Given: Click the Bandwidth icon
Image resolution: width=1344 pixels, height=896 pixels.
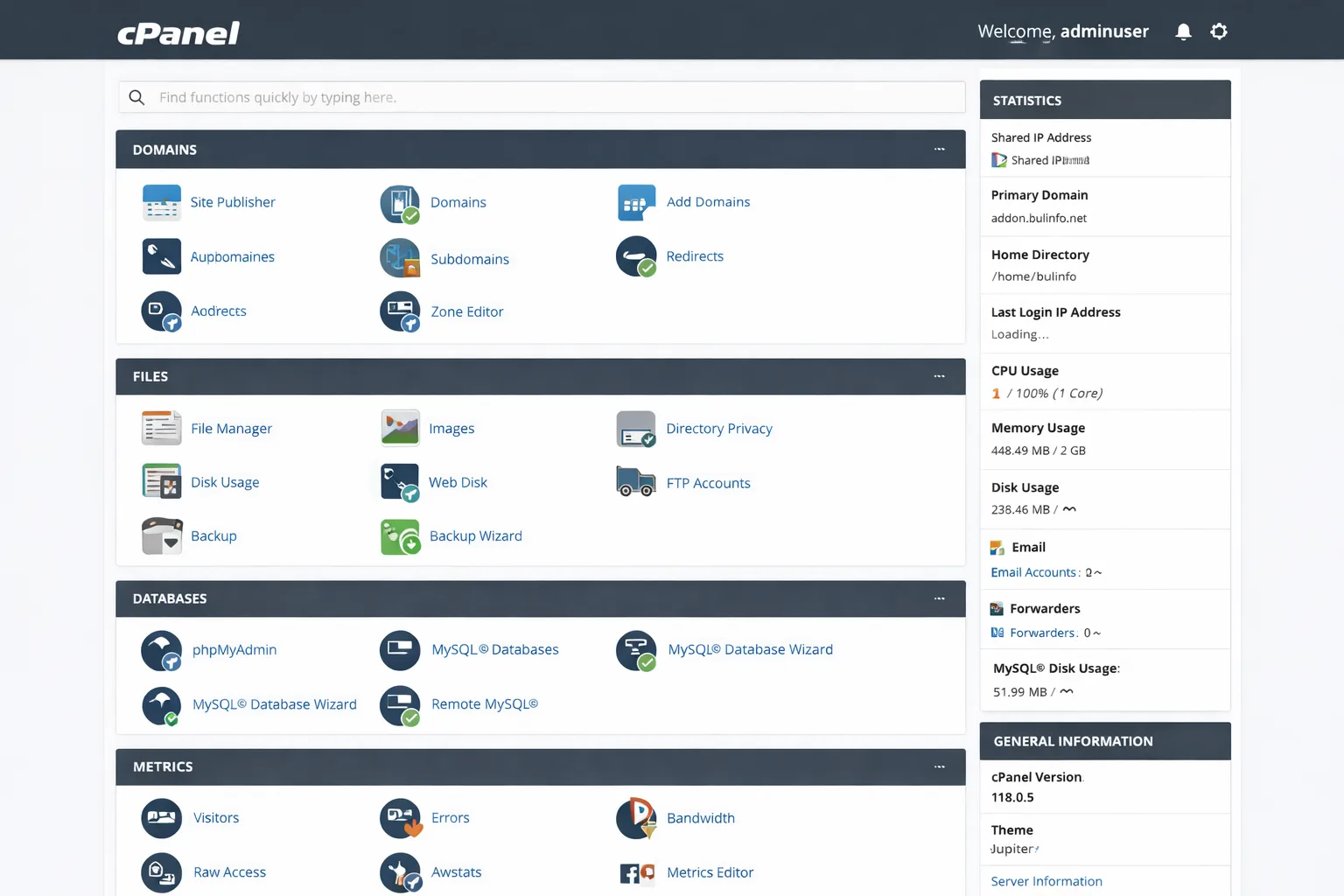Looking at the screenshot, I should [636, 818].
